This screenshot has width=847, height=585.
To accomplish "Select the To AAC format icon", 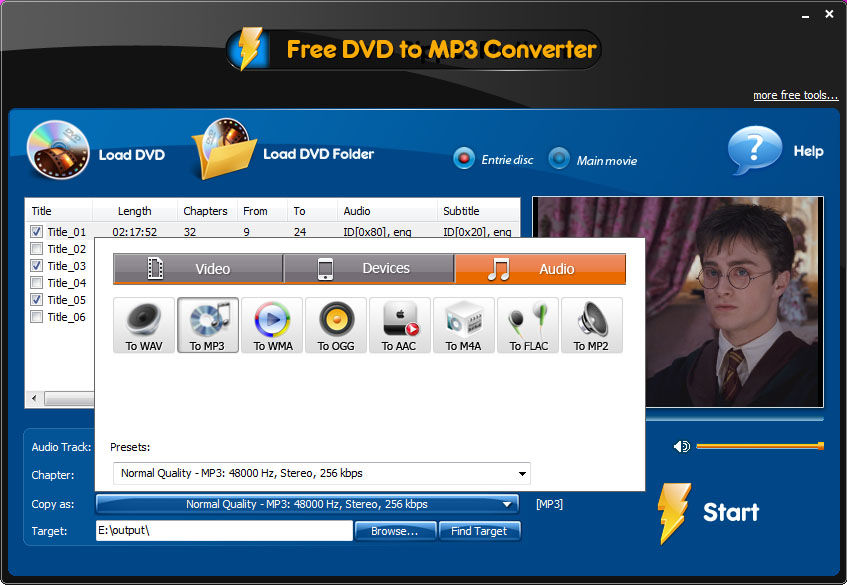I will pyautogui.click(x=400, y=325).
